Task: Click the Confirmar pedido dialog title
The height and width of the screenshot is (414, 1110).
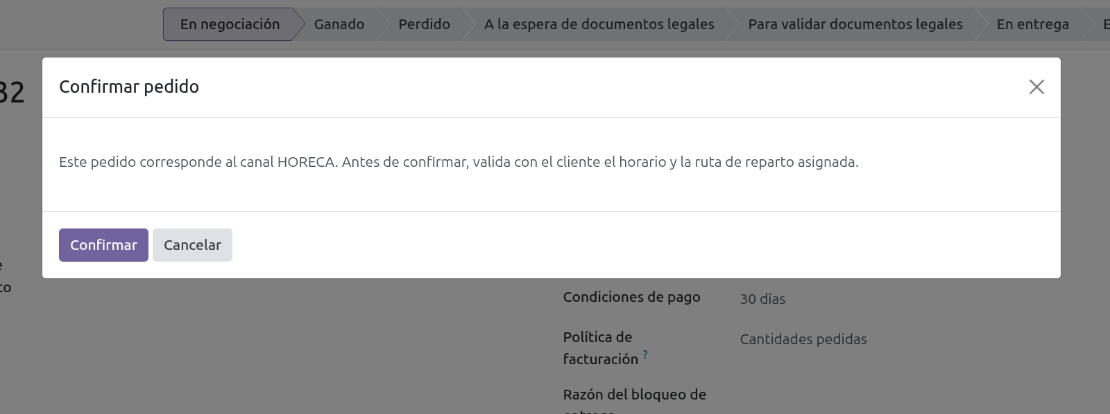Action: [129, 87]
